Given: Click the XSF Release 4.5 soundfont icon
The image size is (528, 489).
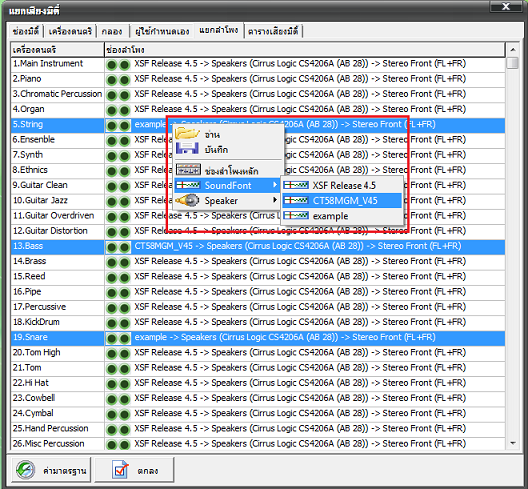Looking at the screenshot, I should (296, 185).
